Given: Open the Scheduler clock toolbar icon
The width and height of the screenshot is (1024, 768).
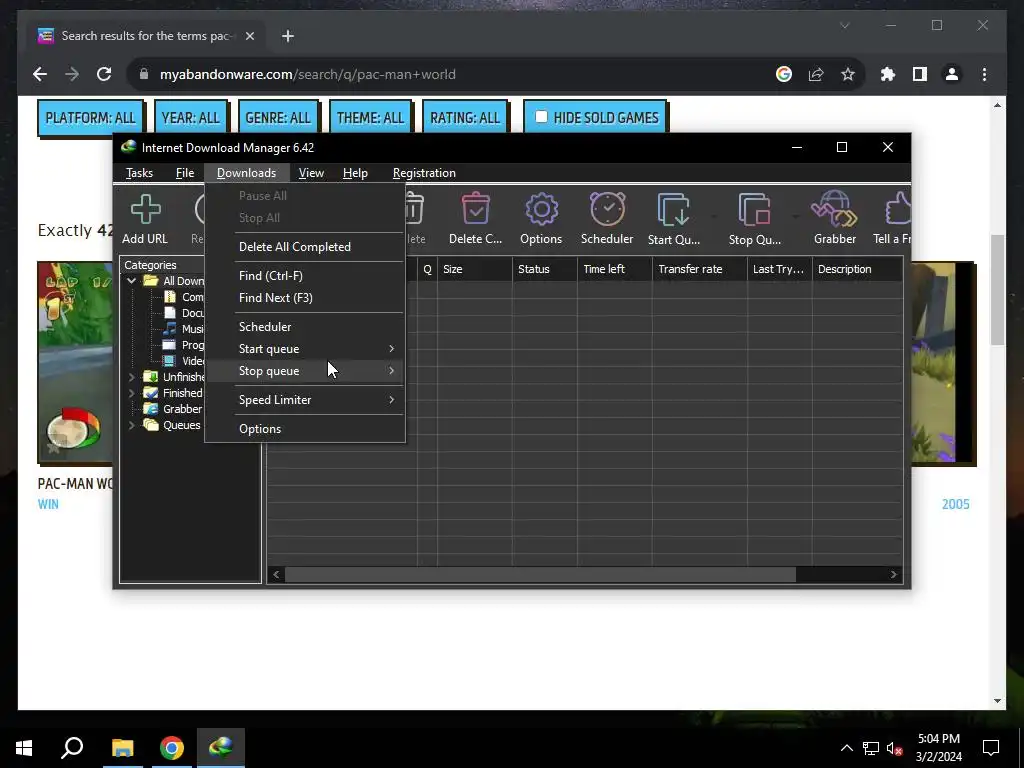Looking at the screenshot, I should (607, 219).
